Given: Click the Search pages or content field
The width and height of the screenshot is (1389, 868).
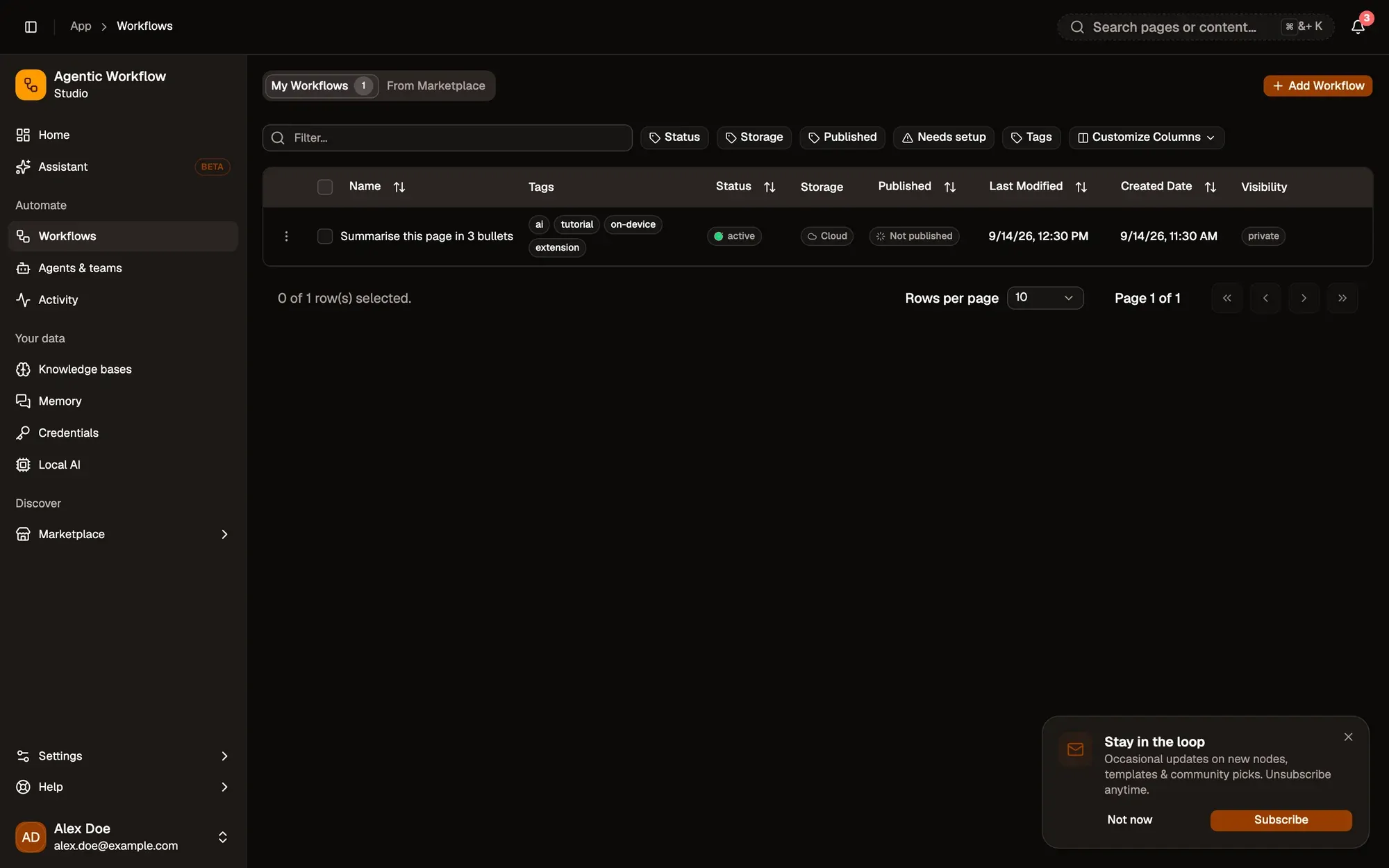Looking at the screenshot, I should pos(1195,27).
